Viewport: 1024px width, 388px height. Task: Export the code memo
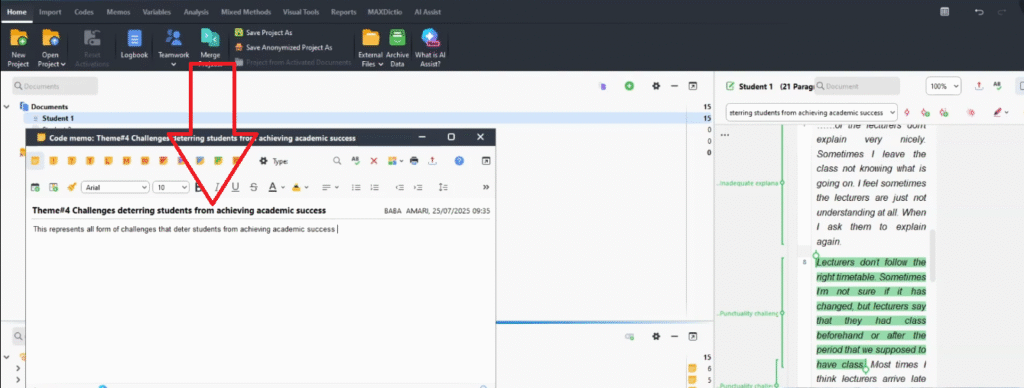[x=432, y=161]
